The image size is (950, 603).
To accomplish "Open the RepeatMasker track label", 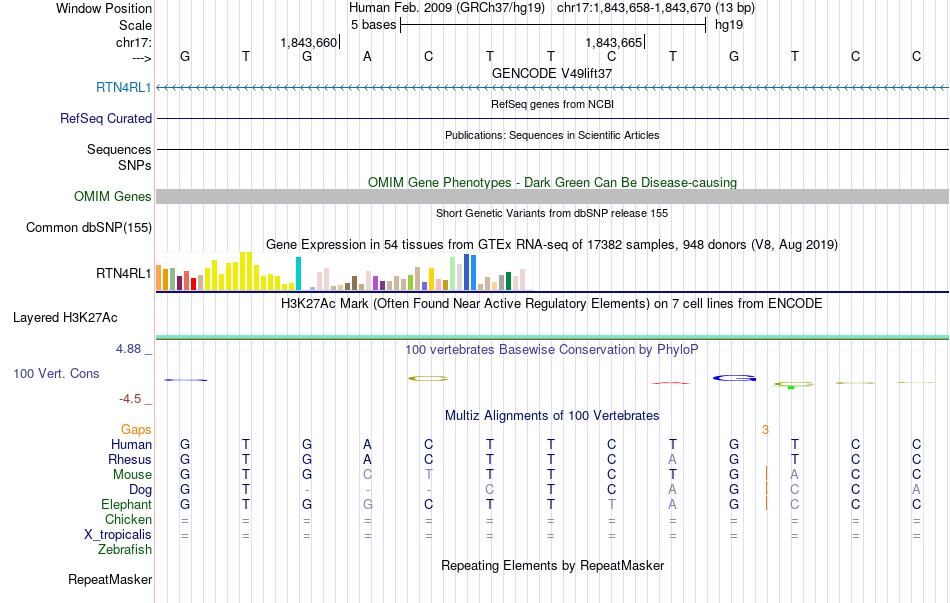I will [x=110, y=579].
